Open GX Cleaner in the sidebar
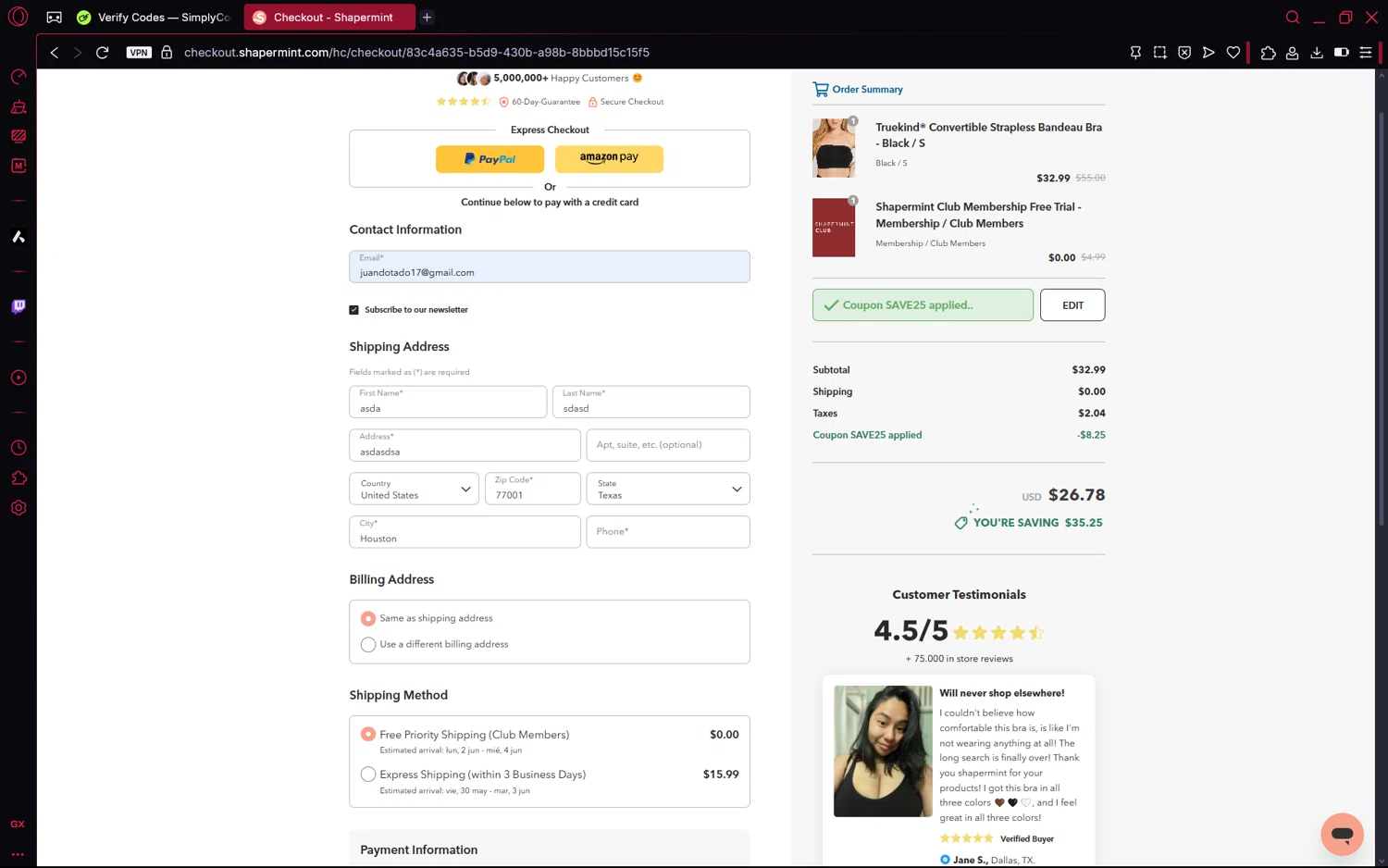 (18, 106)
